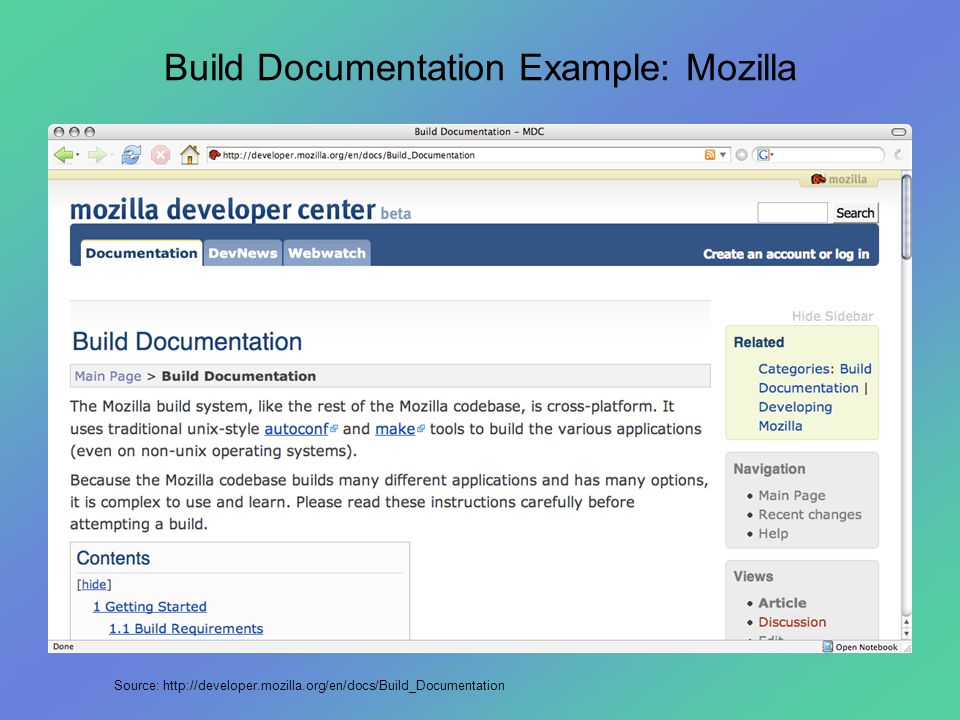Image resolution: width=960 pixels, height=720 pixels.
Task: Click the mozilla tab logo at top right
Action: click(x=838, y=179)
